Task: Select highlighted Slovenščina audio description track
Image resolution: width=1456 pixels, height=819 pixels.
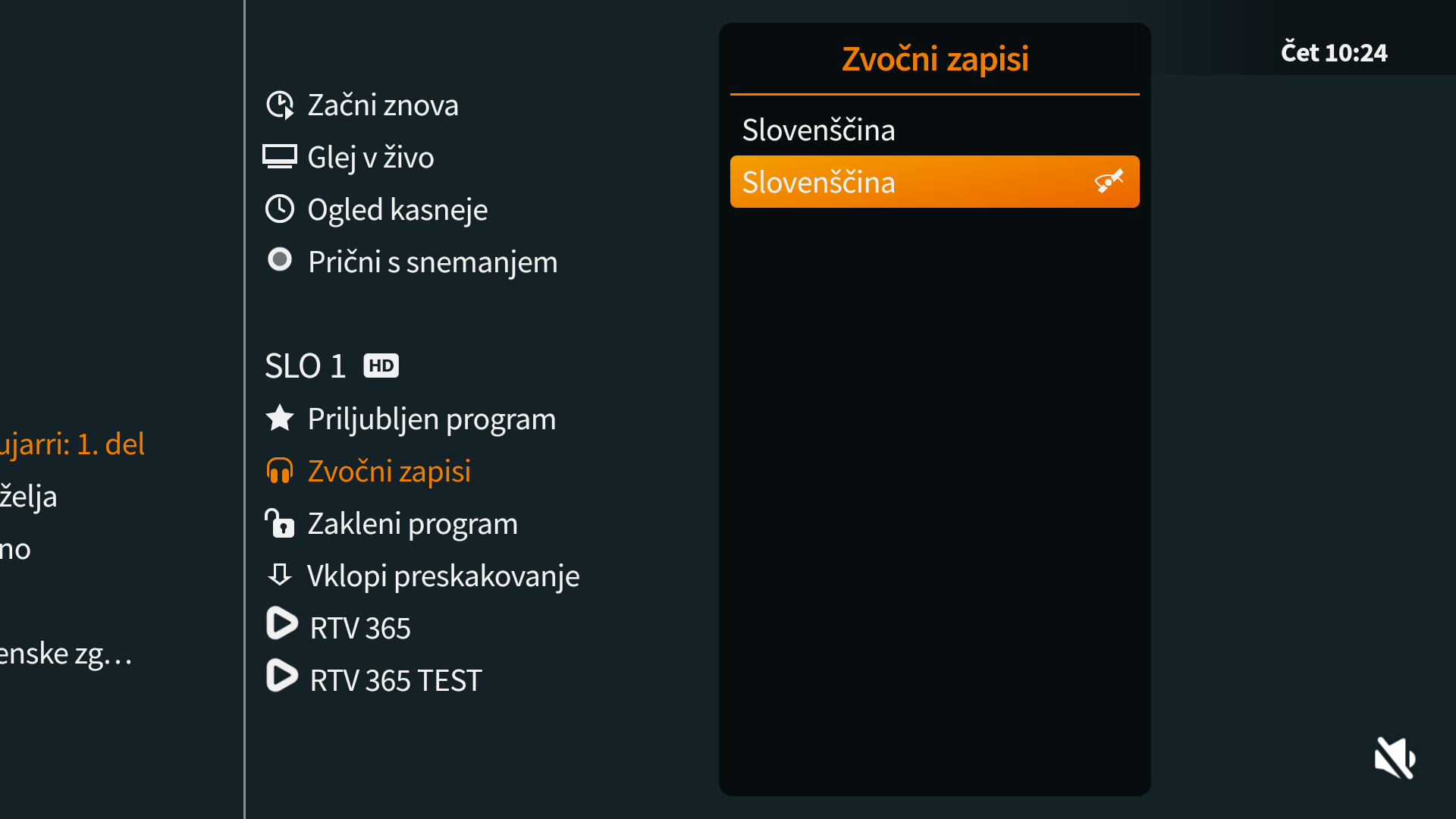Action: click(x=934, y=182)
